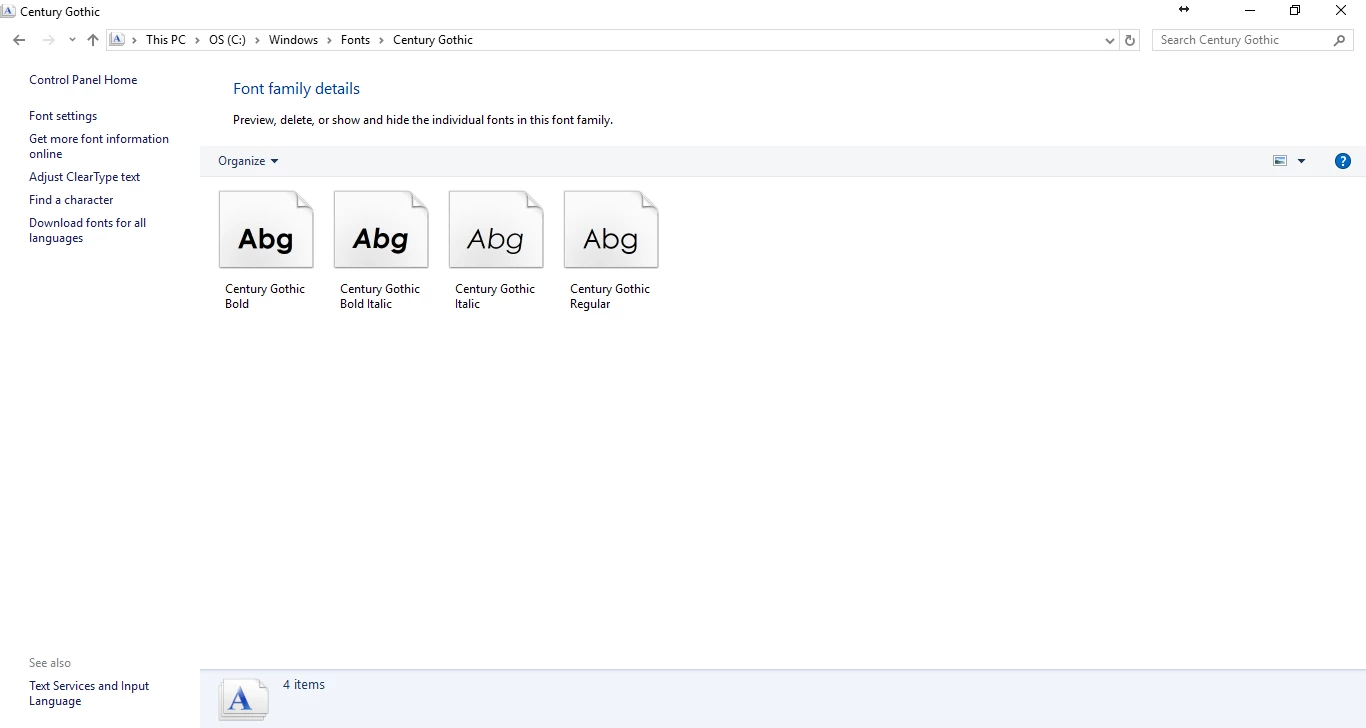Open the recent locations dropdown arrow
This screenshot has height=728, width=1366.
72,40
